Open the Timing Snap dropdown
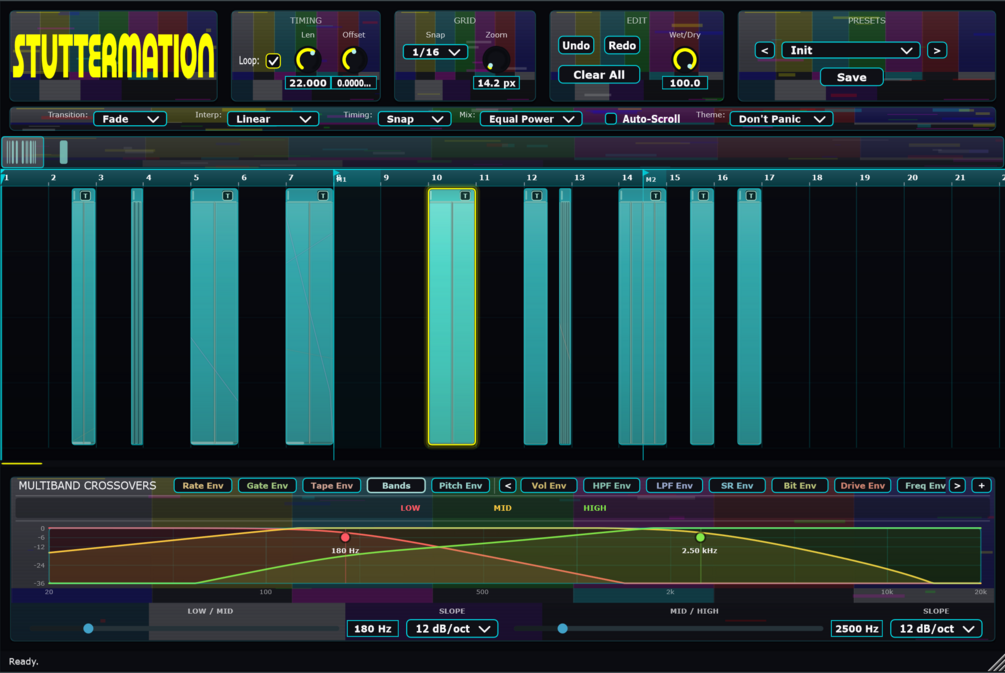1005x673 pixels. point(415,119)
